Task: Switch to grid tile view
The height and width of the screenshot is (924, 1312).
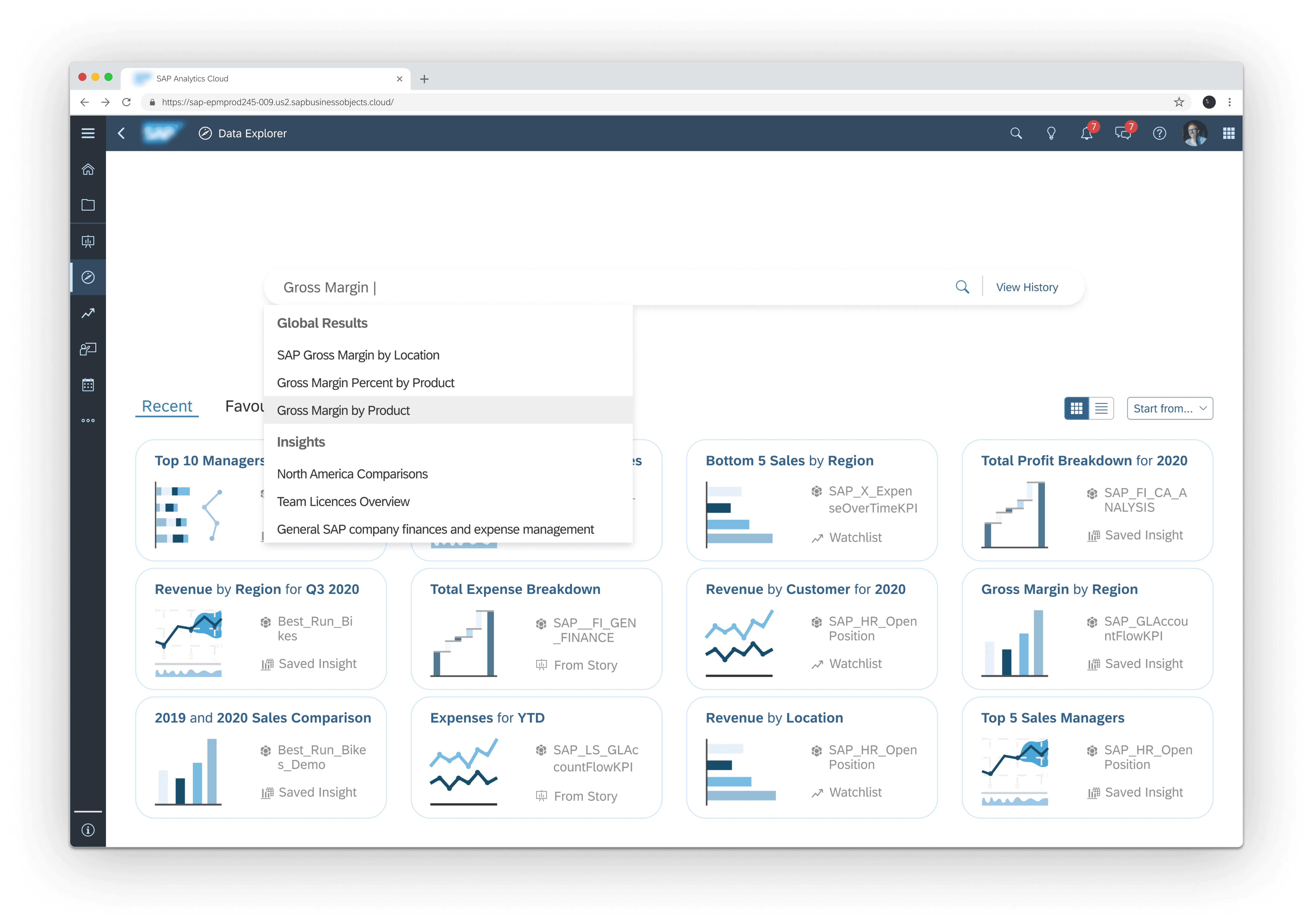Action: point(1077,408)
